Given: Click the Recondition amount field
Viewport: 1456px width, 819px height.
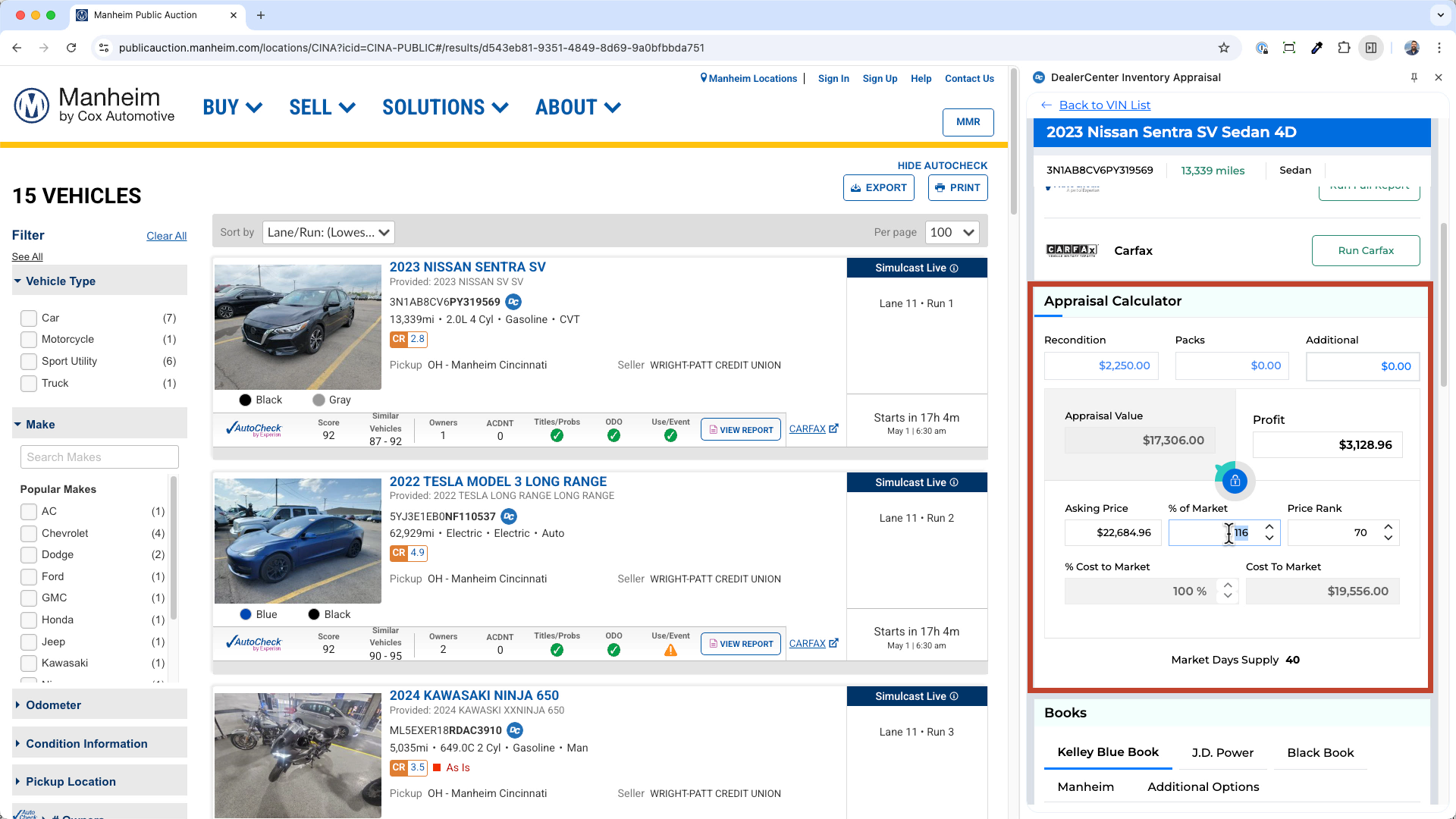Looking at the screenshot, I should [1102, 366].
